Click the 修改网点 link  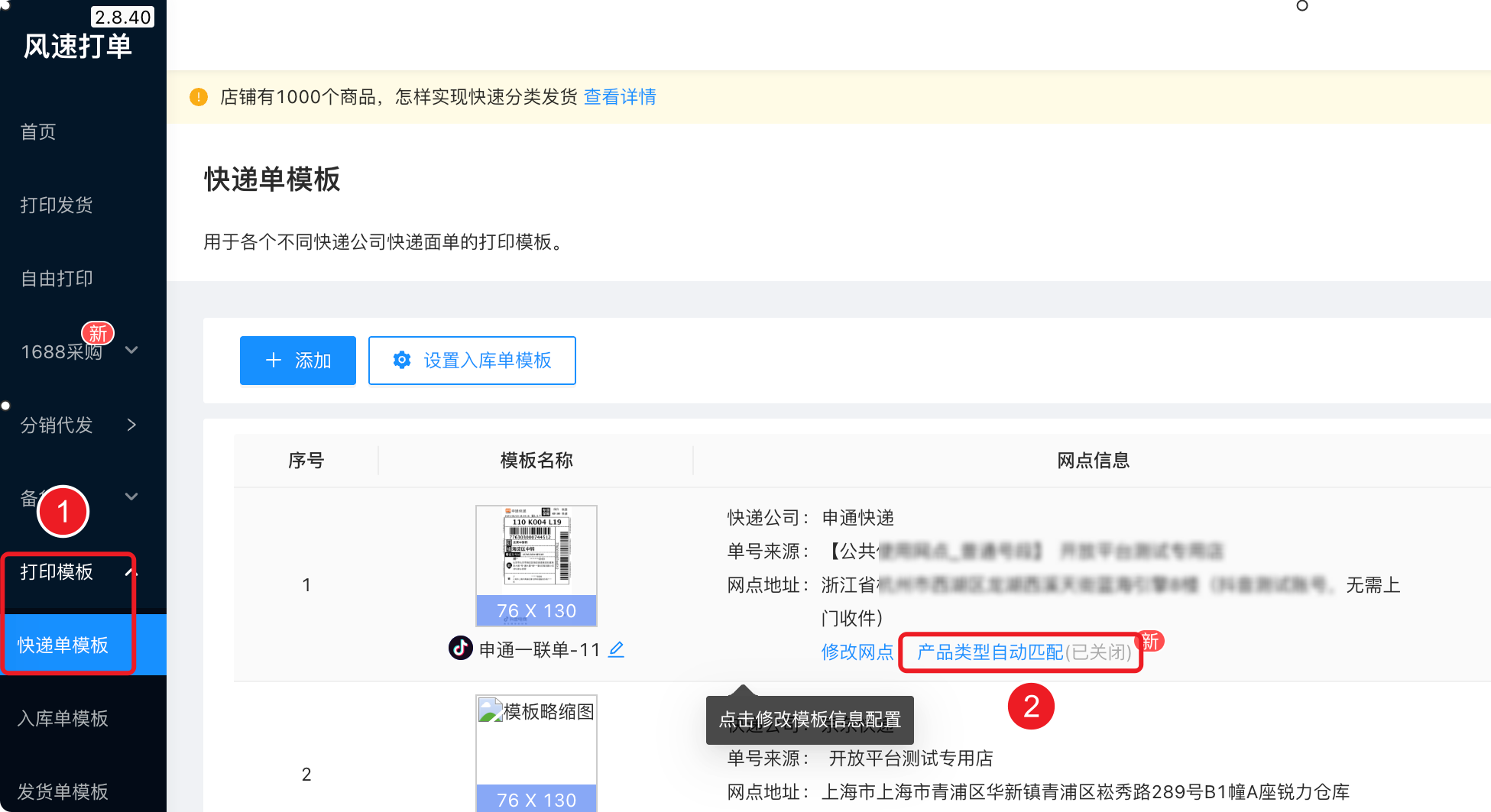[857, 652]
